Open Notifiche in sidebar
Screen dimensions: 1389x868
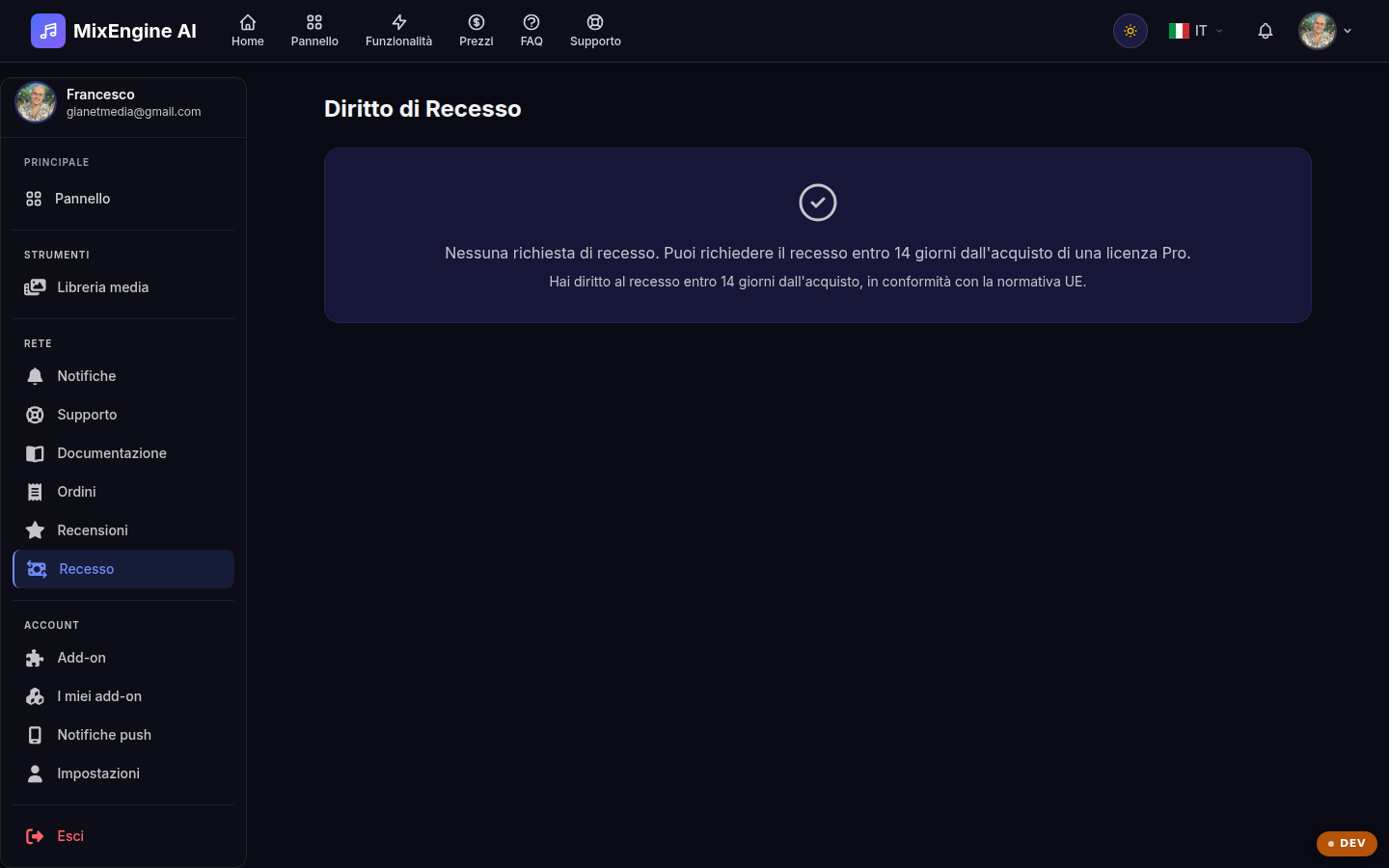pyautogui.click(x=123, y=376)
